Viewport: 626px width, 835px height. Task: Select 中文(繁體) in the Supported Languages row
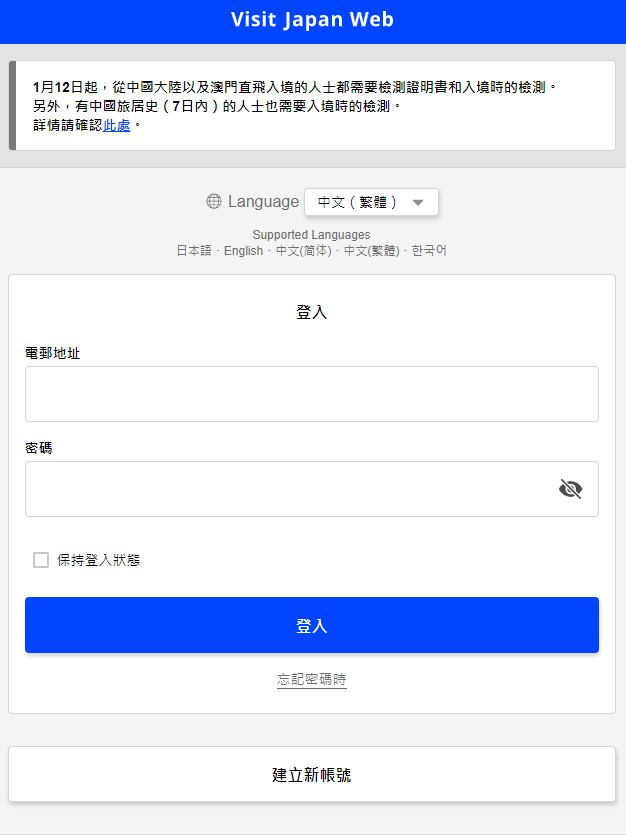[x=371, y=251]
